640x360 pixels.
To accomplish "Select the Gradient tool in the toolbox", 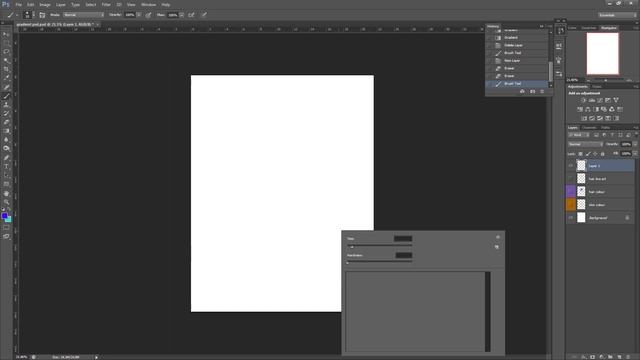I will (6, 131).
